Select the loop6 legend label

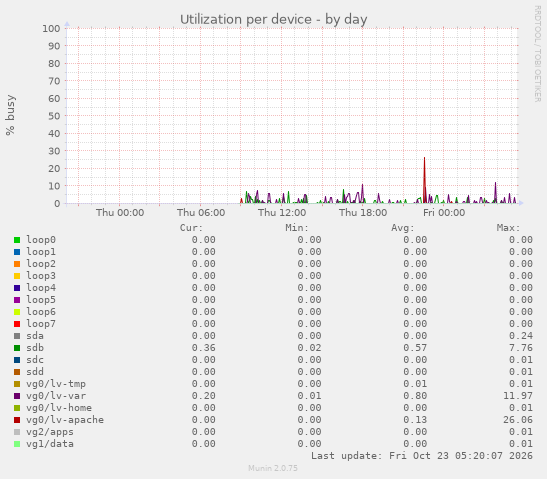tap(41, 312)
